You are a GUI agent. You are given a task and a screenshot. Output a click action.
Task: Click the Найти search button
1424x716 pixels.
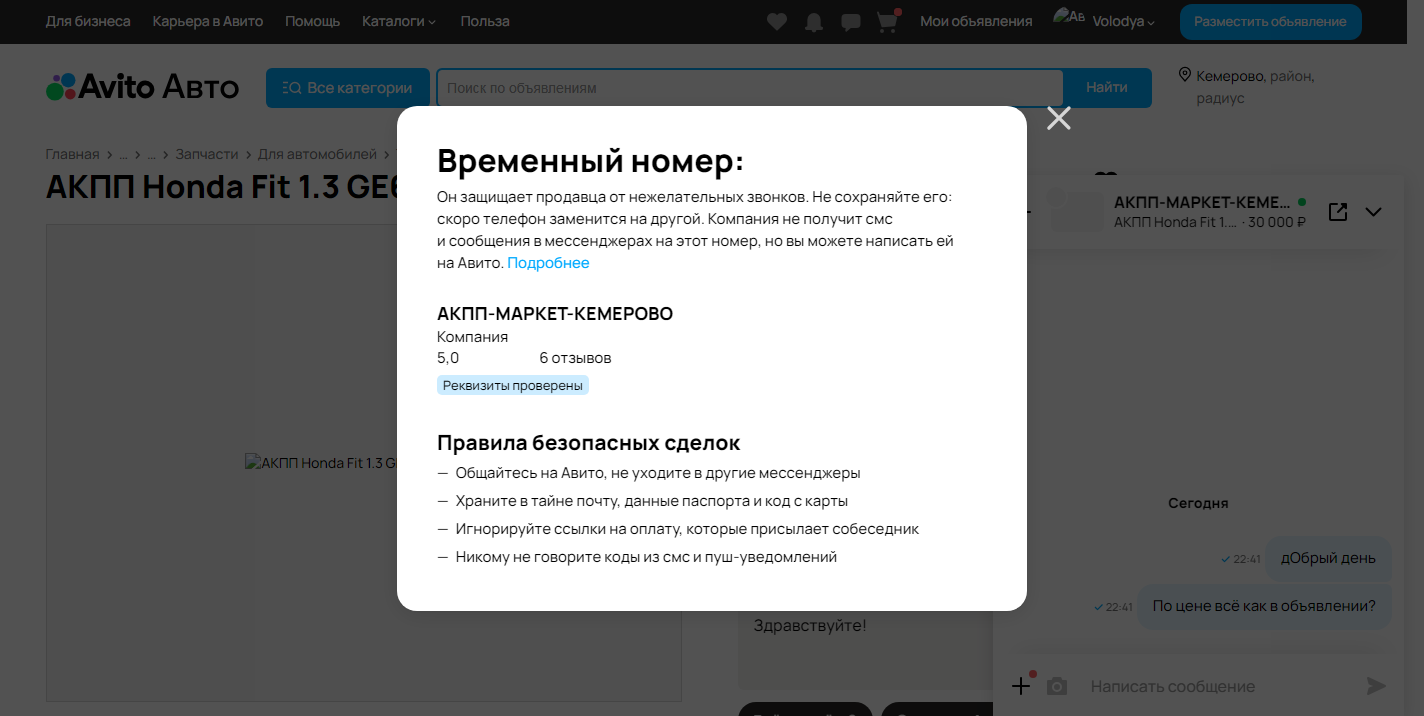click(x=1107, y=88)
